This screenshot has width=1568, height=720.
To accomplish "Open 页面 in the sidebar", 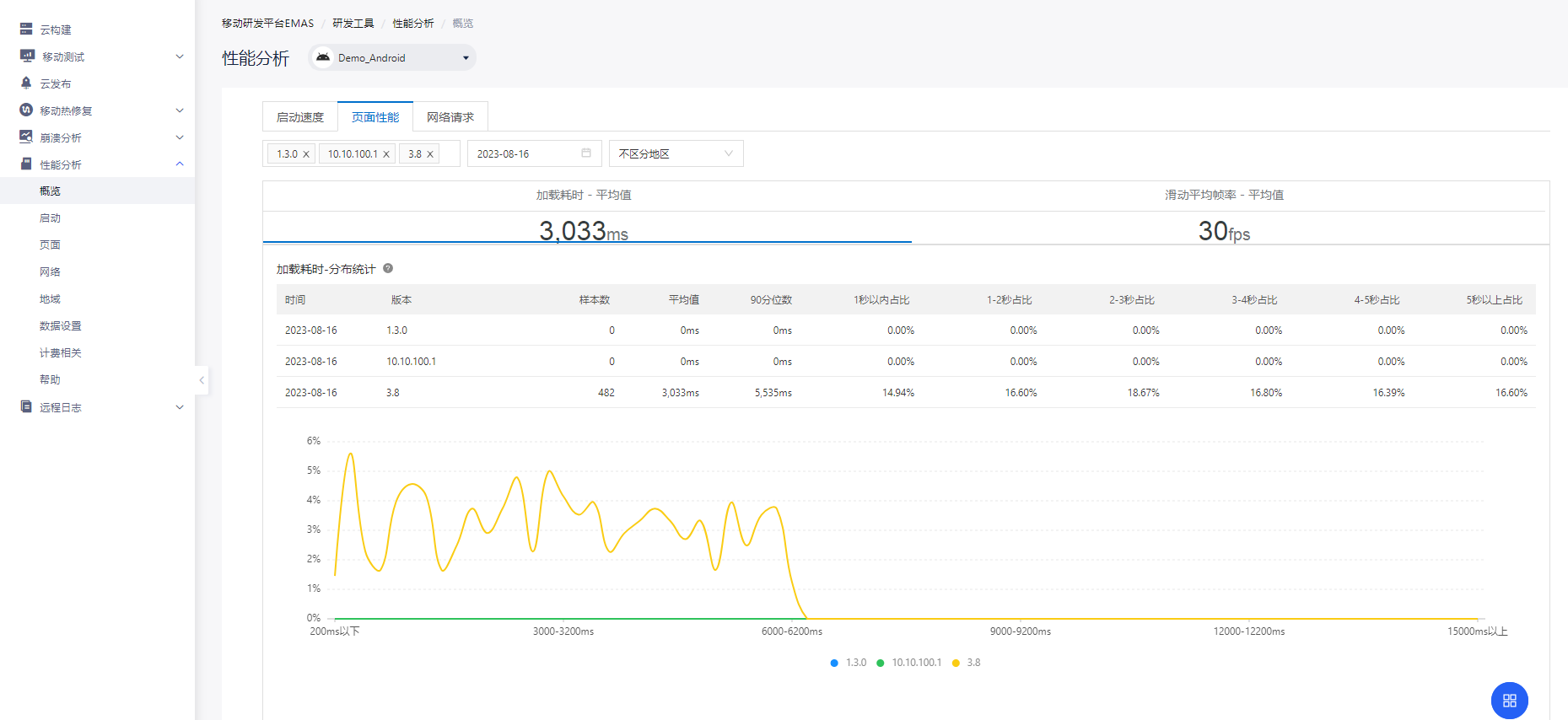I will tap(50, 244).
